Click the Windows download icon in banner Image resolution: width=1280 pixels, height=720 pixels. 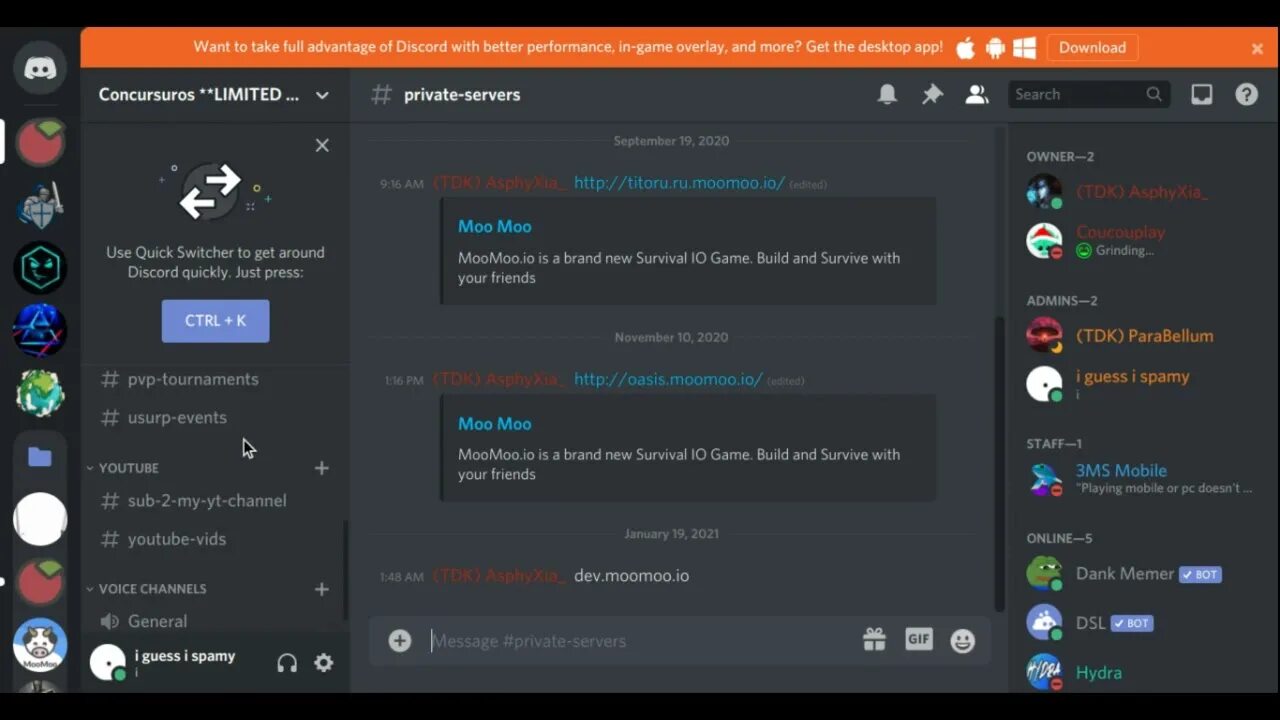1024,47
